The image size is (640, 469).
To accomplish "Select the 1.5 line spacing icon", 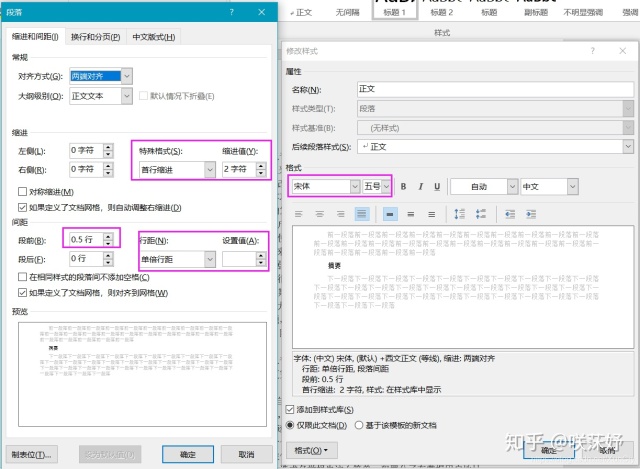I will pos(411,214).
